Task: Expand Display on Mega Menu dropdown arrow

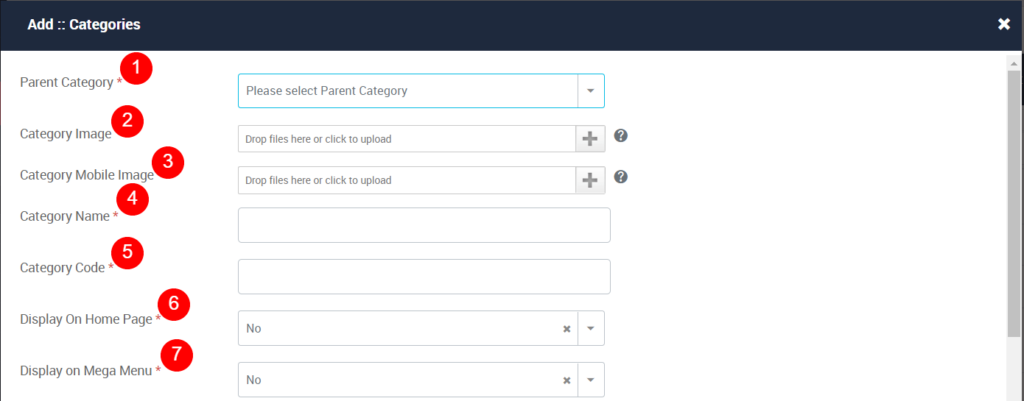Action: [x=590, y=380]
